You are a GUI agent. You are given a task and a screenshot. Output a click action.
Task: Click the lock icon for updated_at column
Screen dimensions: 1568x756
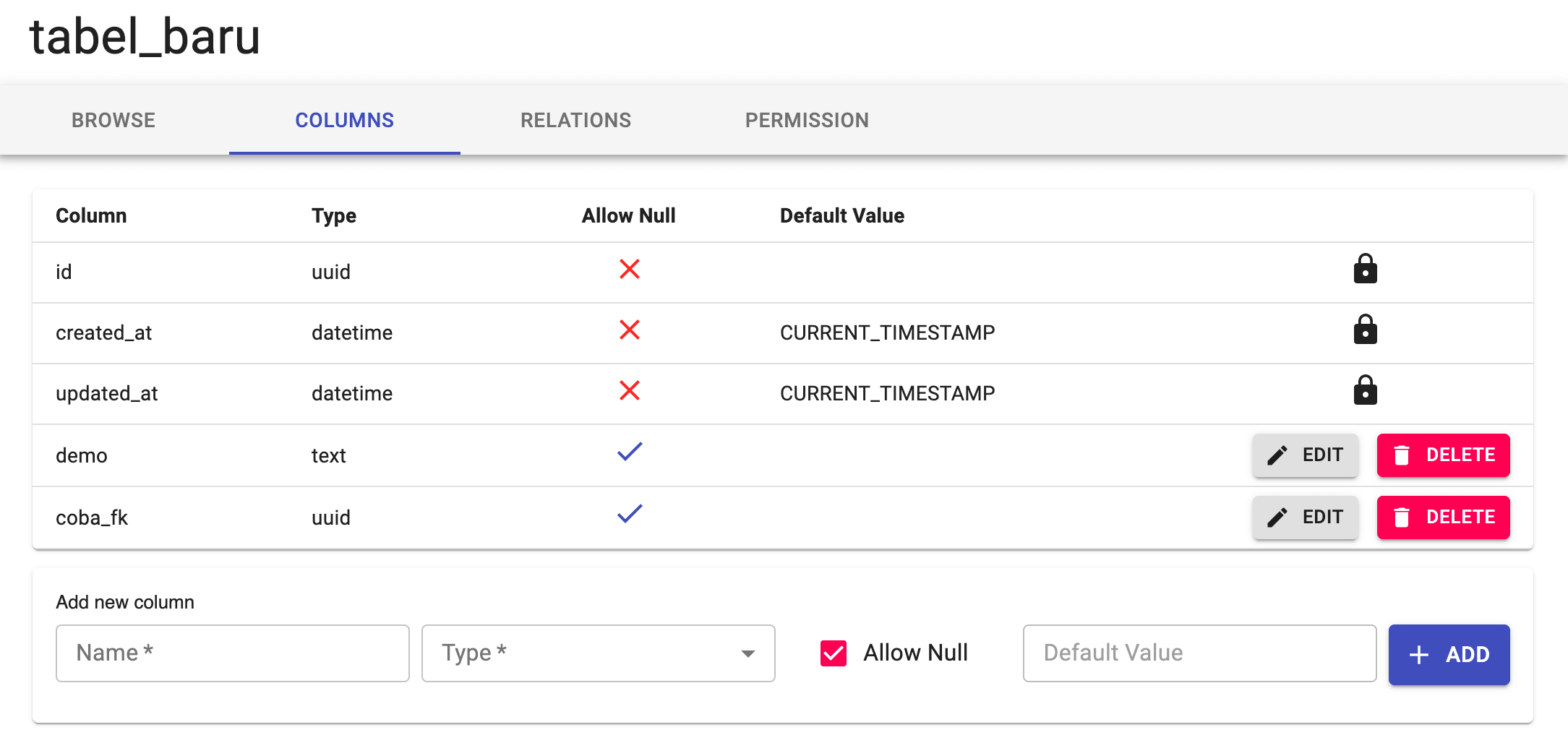pos(1365,390)
